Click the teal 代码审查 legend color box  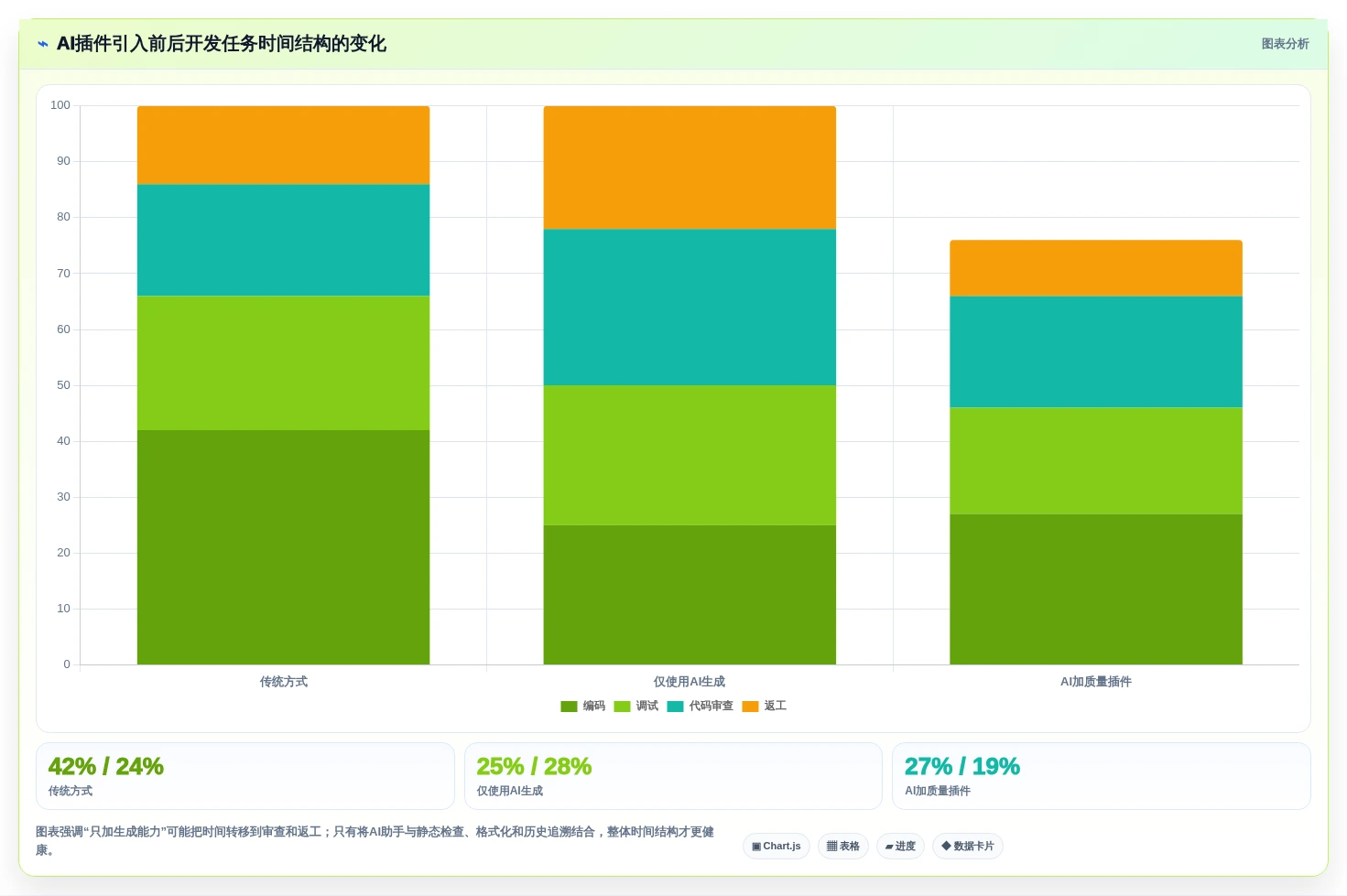click(675, 707)
